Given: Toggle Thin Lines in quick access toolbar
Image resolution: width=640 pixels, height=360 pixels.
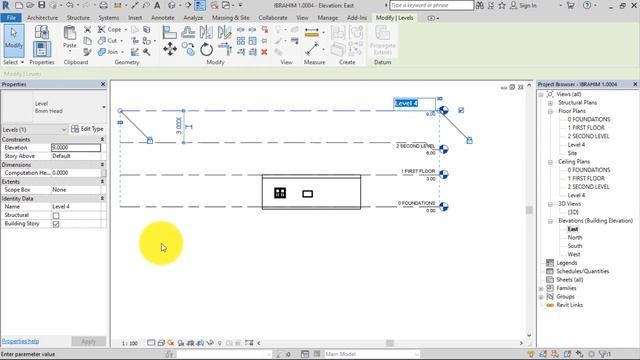Looking at the screenshot, I should tap(200, 5).
